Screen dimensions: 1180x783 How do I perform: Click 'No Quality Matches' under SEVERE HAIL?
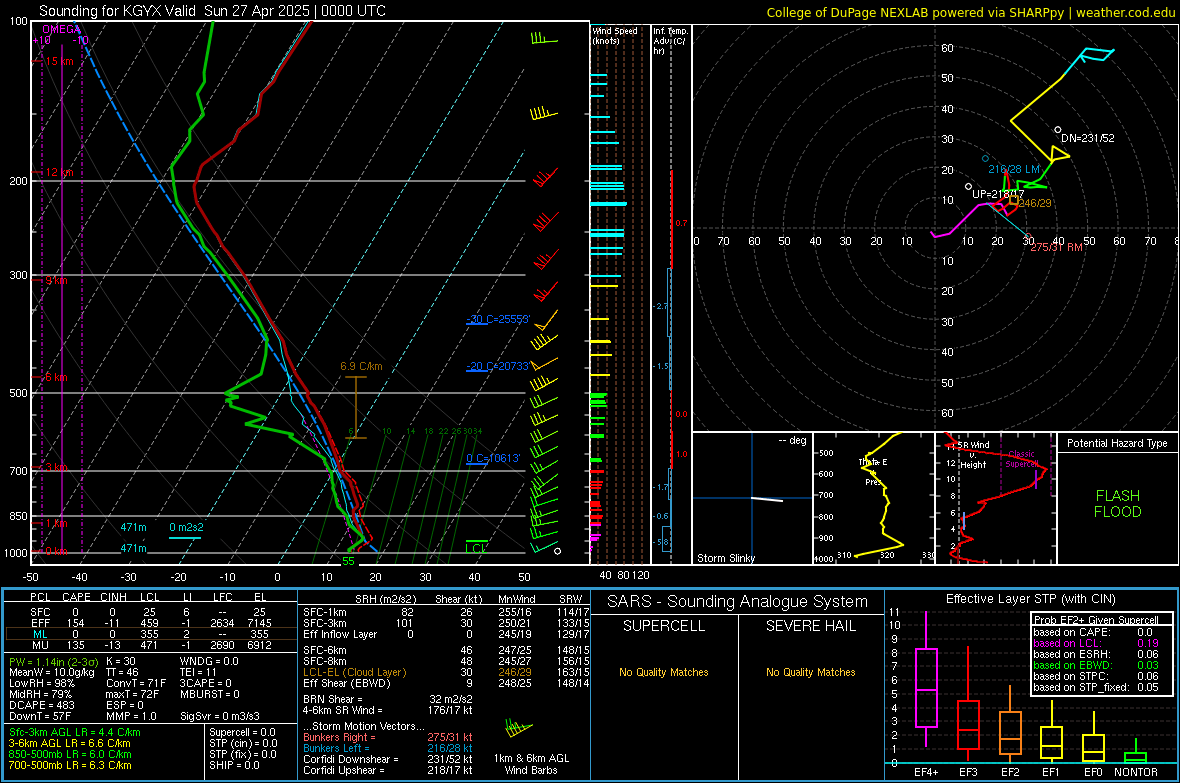coord(810,672)
